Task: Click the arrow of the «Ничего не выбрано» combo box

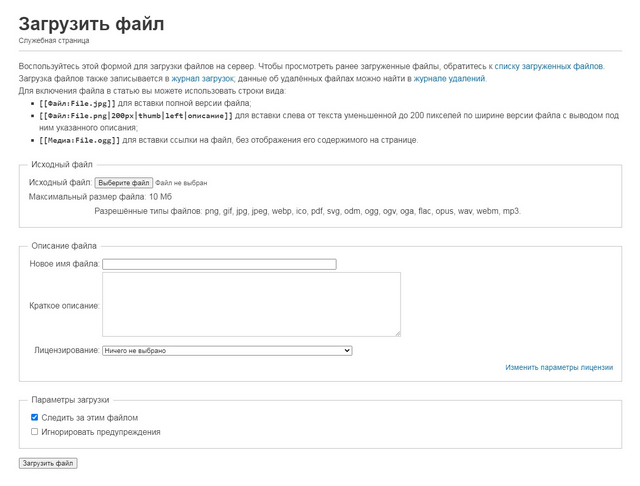Action: (347, 351)
